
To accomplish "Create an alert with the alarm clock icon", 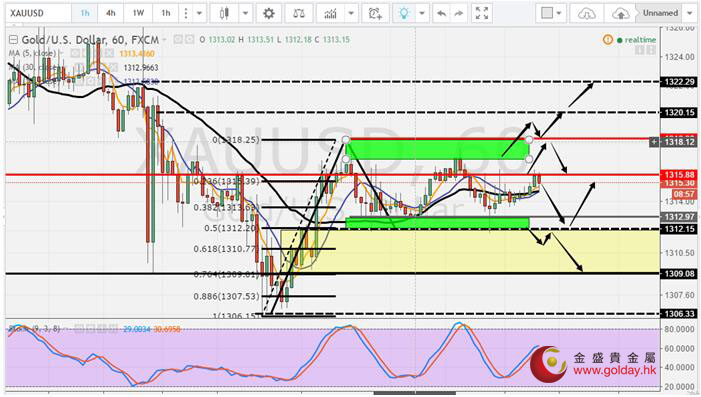I will (x=375, y=13).
